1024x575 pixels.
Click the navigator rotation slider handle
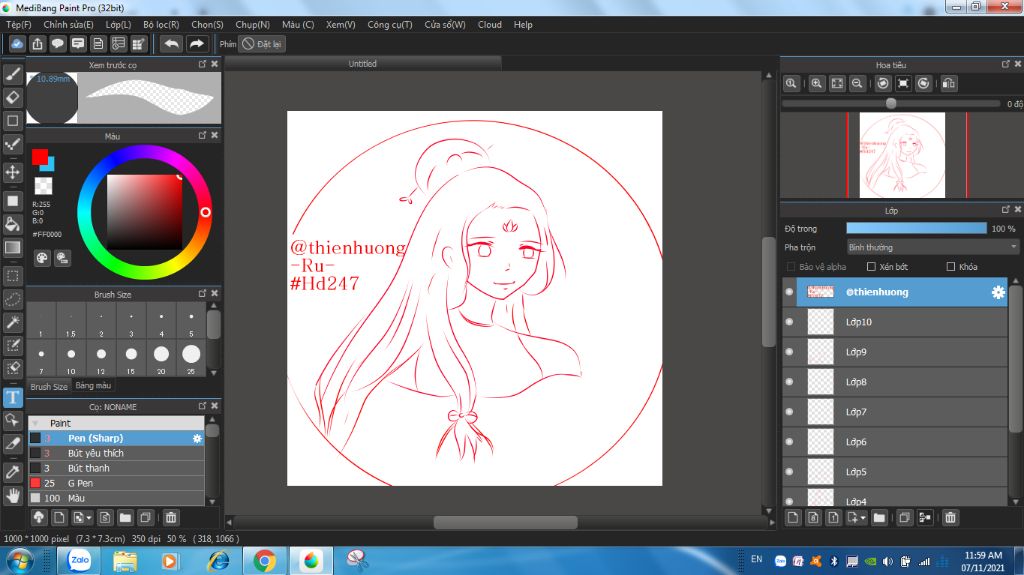click(891, 103)
